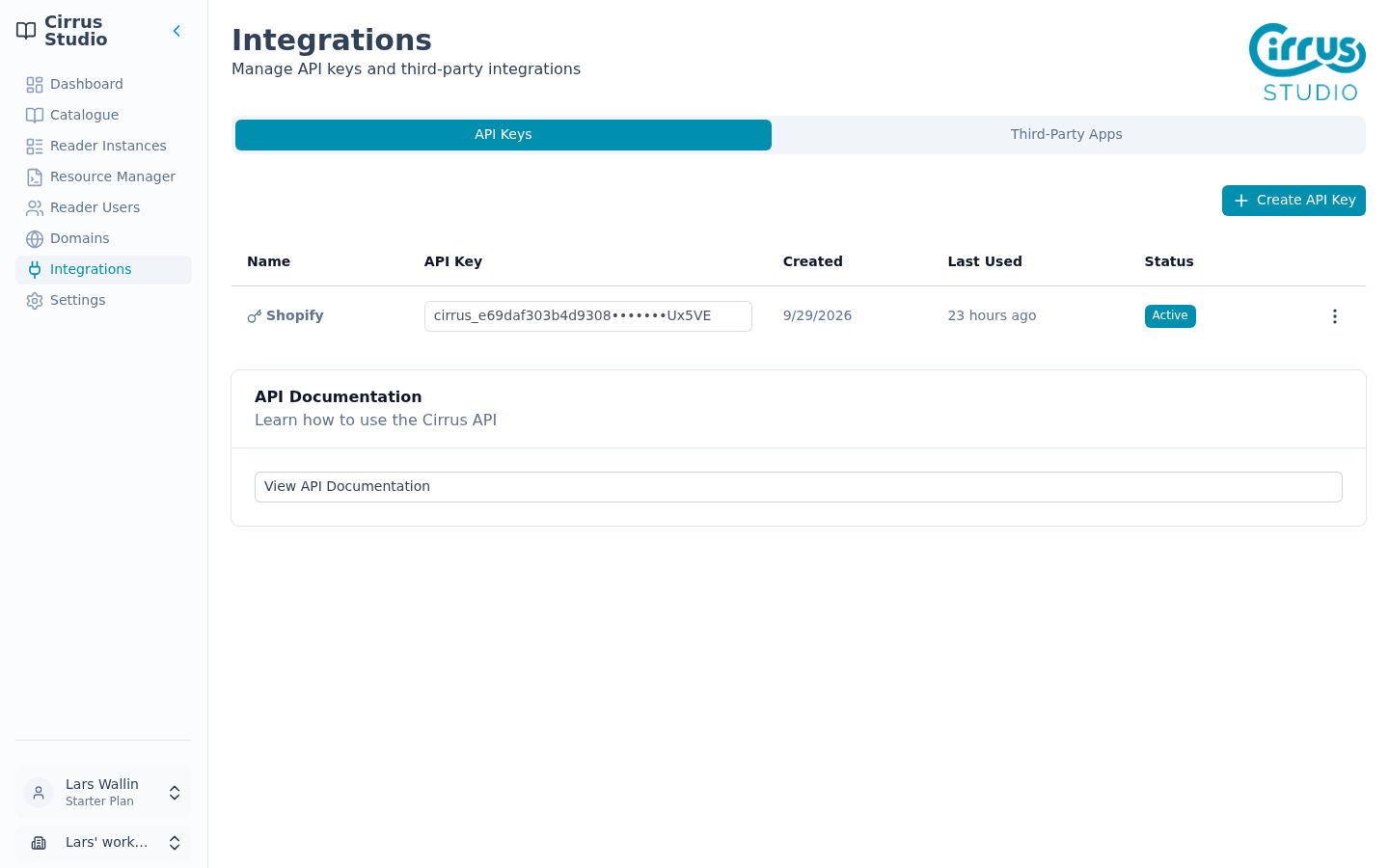
Task: Create a new API key
Action: point(1294,201)
